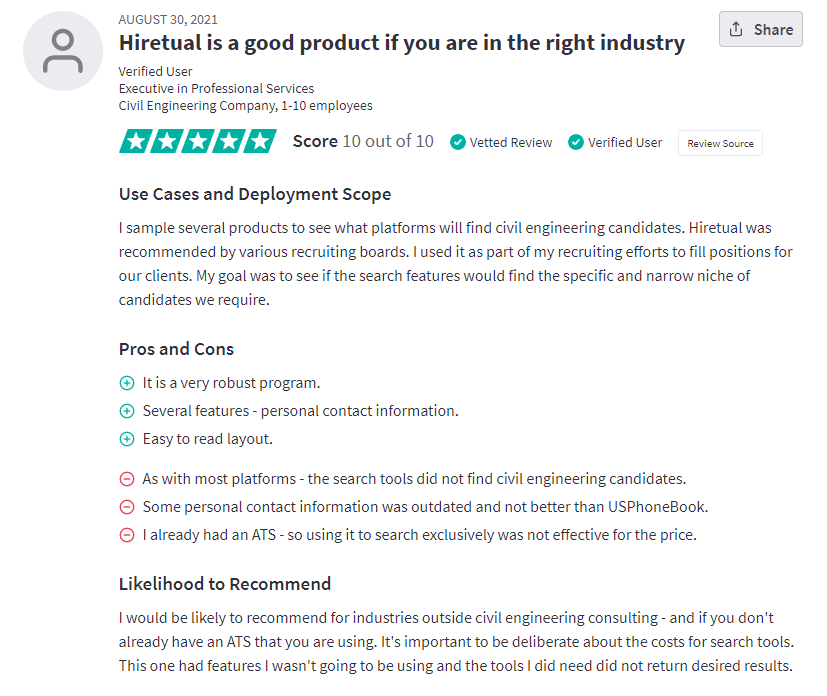Click the review title about Hiretual
This screenshot has height=696, width=827.
402,43
